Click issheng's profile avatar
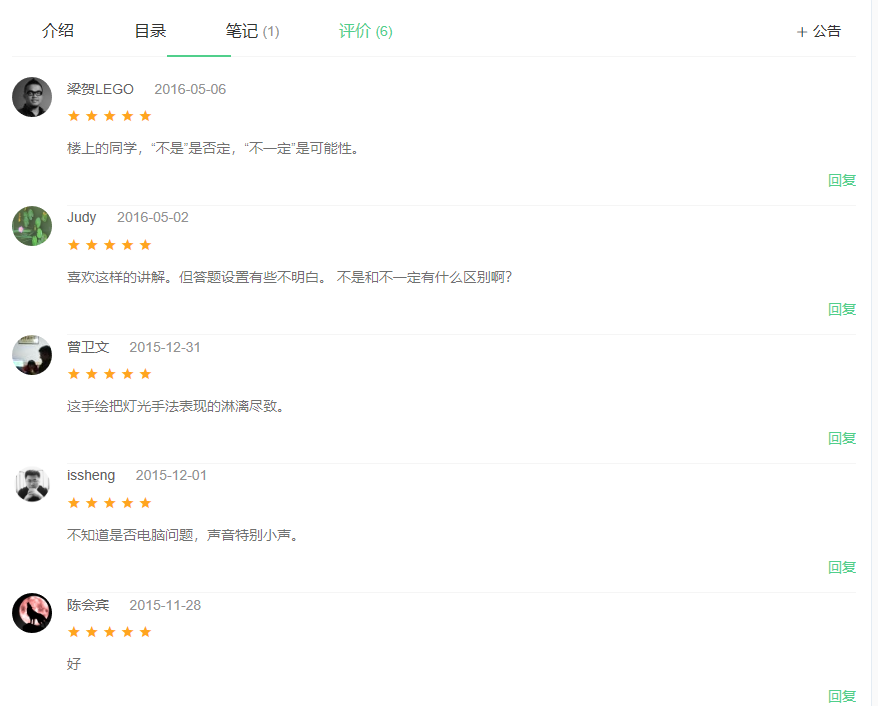The image size is (878, 706). coord(32,484)
